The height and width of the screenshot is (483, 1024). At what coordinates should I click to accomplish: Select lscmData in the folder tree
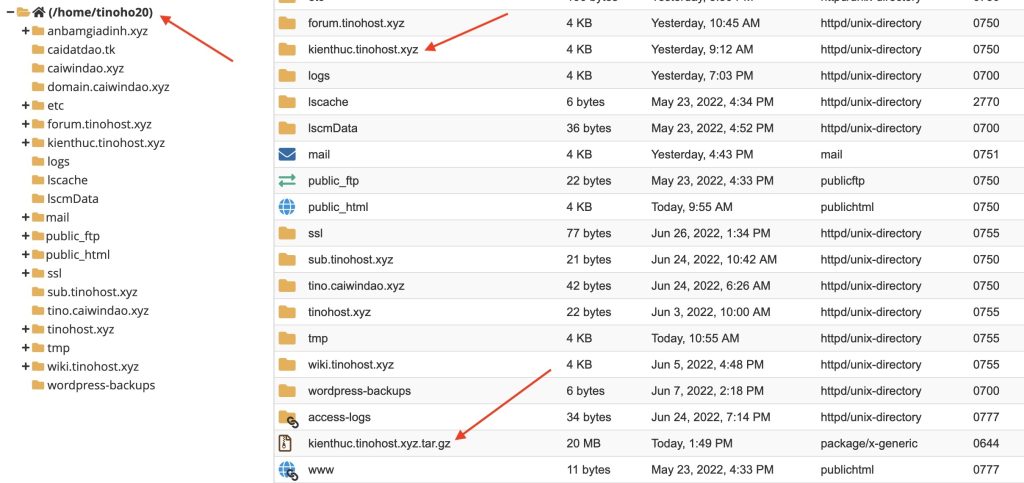click(72, 199)
